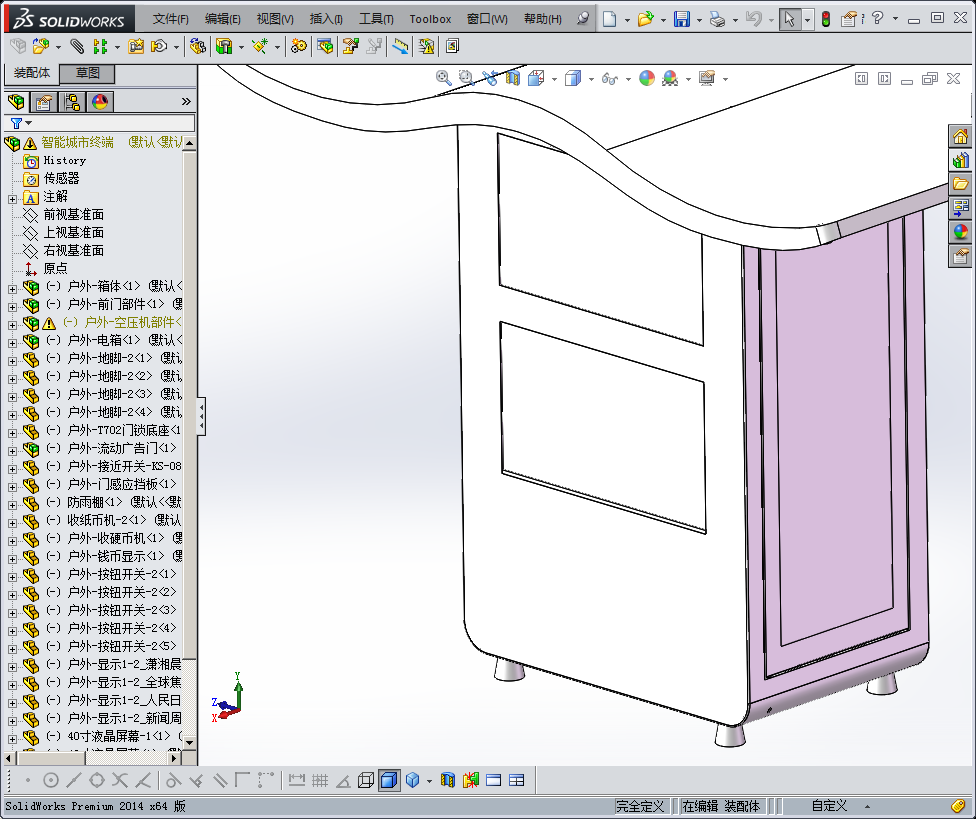Viewport: 976px width, 819px height.
Task: Toggle the pushpin to keep menu visible
Action: (x=583, y=19)
